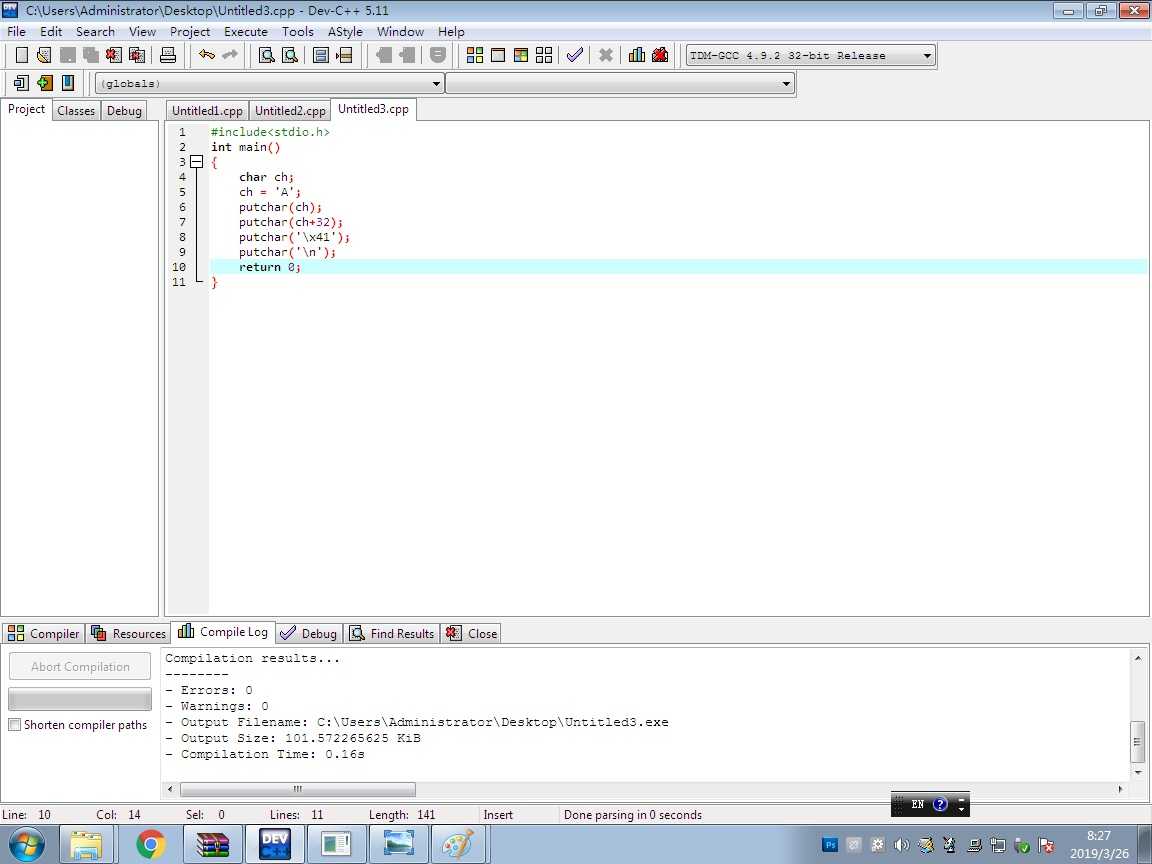Open the Compiler tab in bottom panel
Screen dimensions: 1152x864
point(44,633)
